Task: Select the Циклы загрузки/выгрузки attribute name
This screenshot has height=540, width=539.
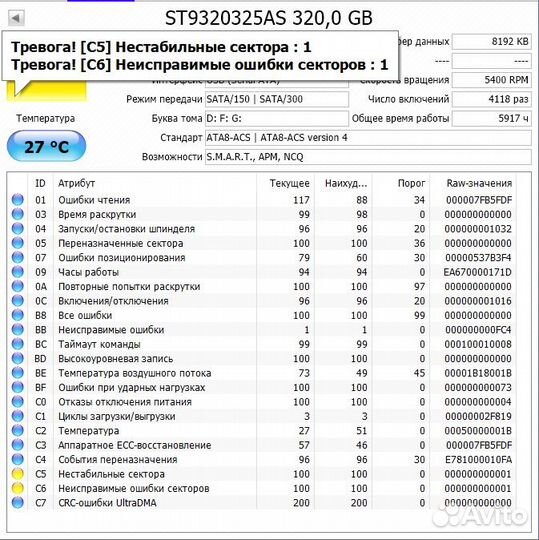Action: [117, 417]
